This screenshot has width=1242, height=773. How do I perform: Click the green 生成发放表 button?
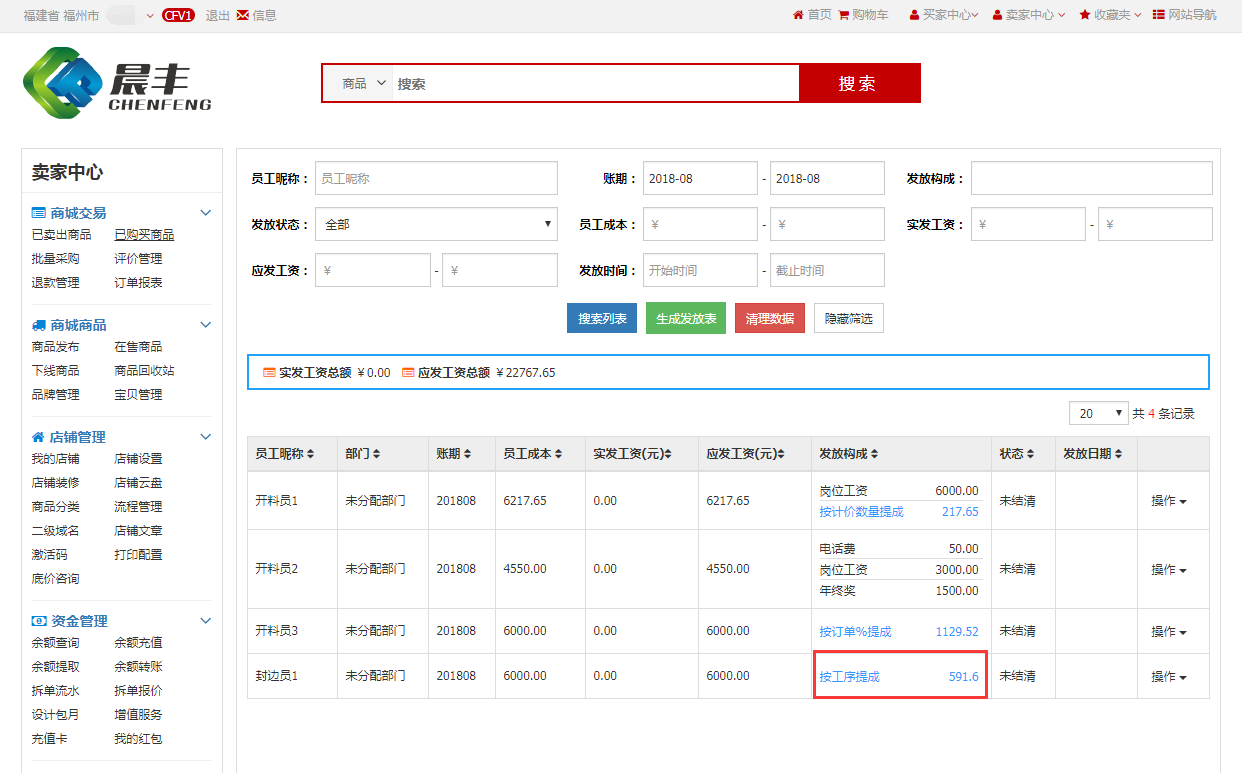tap(686, 318)
